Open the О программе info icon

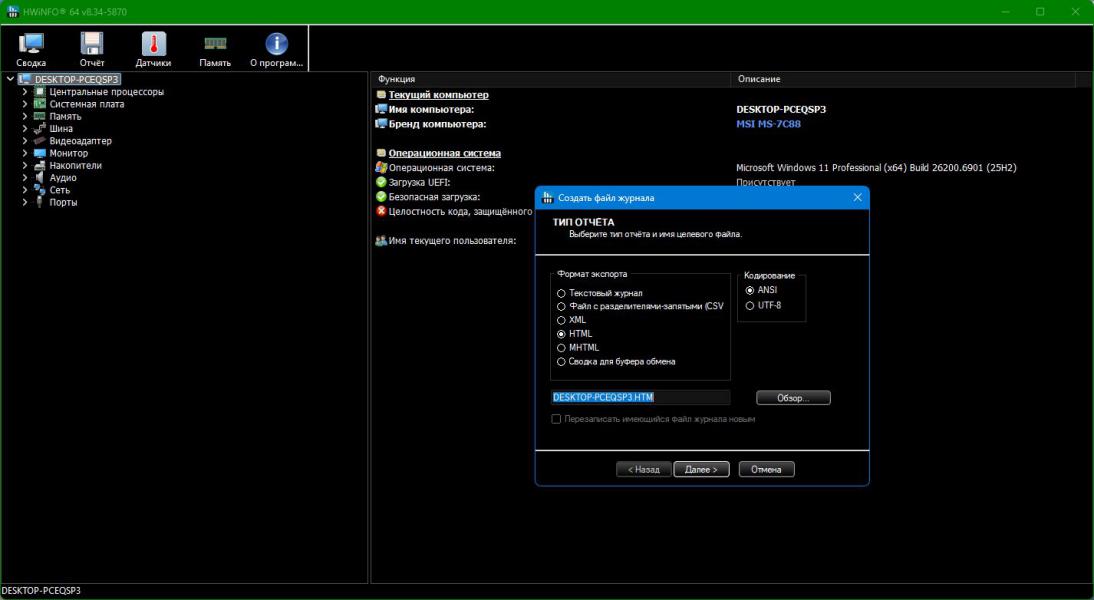[x=276, y=48]
